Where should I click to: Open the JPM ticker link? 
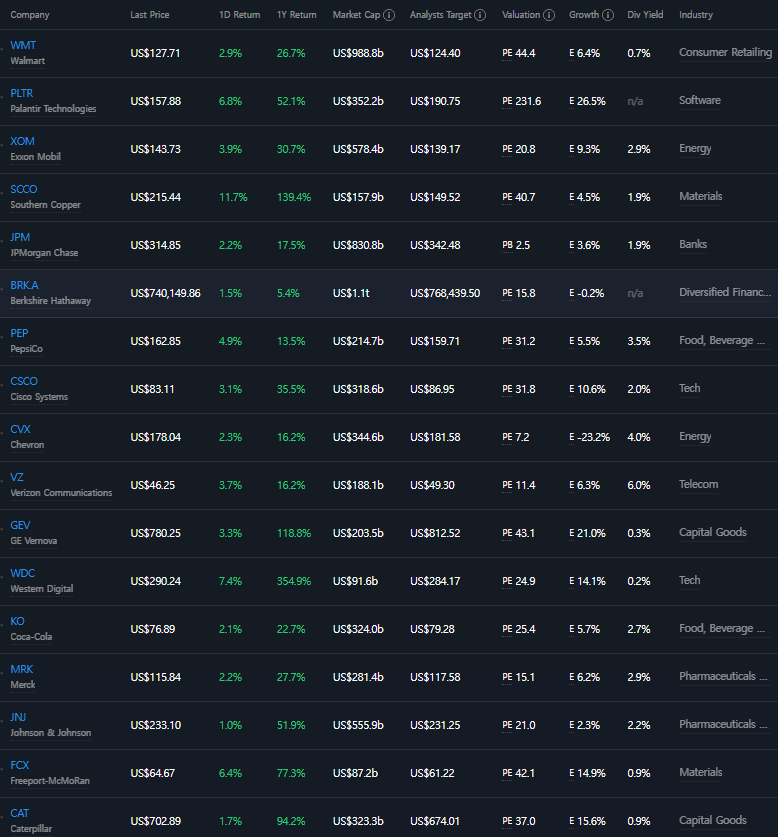[x=20, y=238]
